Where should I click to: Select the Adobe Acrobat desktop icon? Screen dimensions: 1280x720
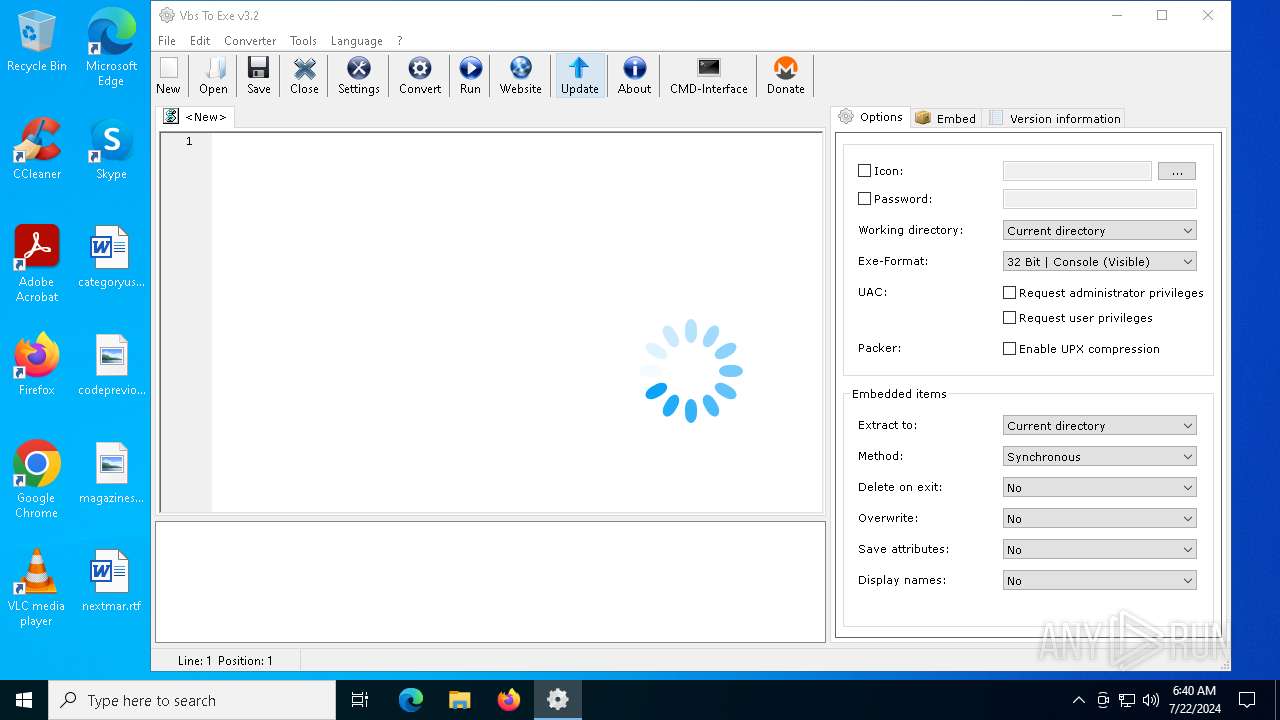(37, 264)
